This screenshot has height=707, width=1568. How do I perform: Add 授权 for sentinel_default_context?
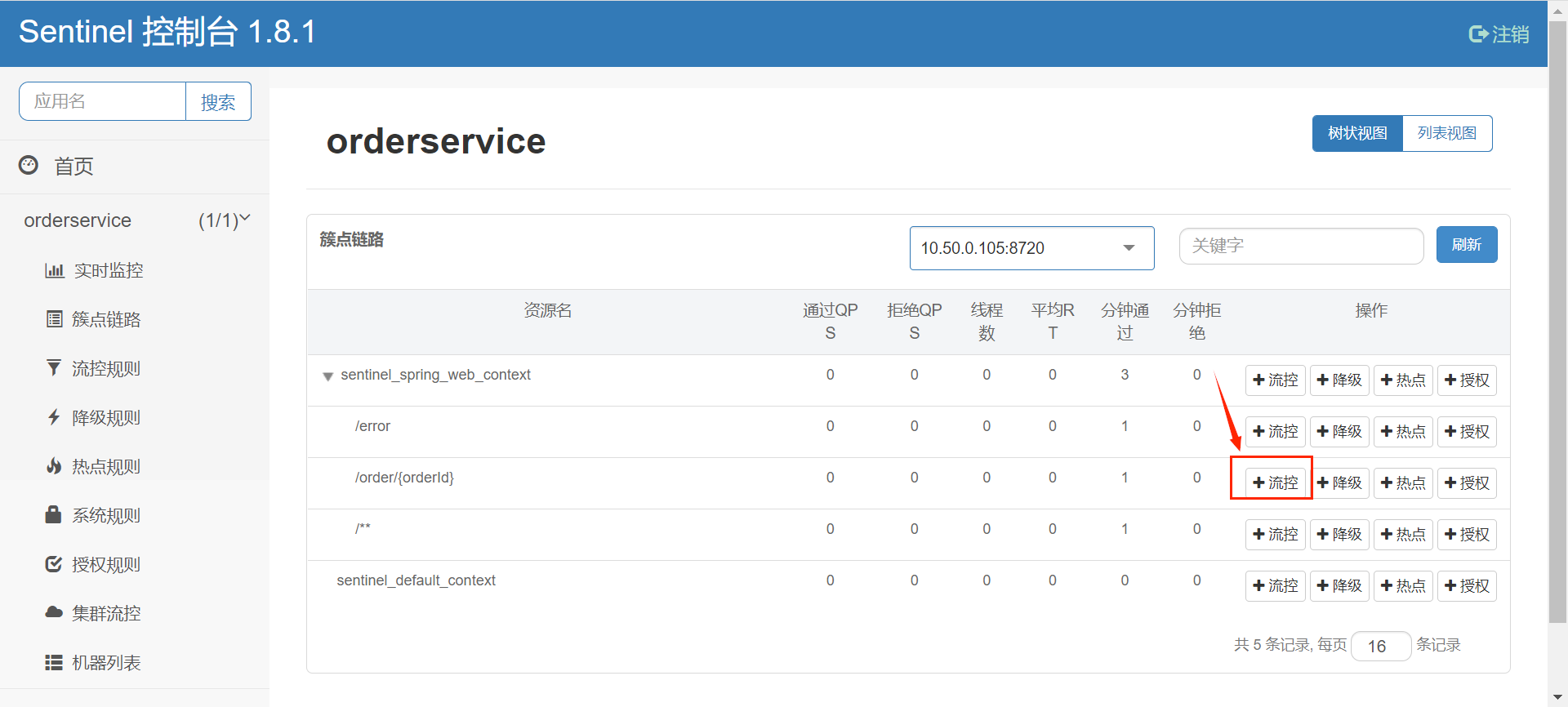[x=1467, y=585]
